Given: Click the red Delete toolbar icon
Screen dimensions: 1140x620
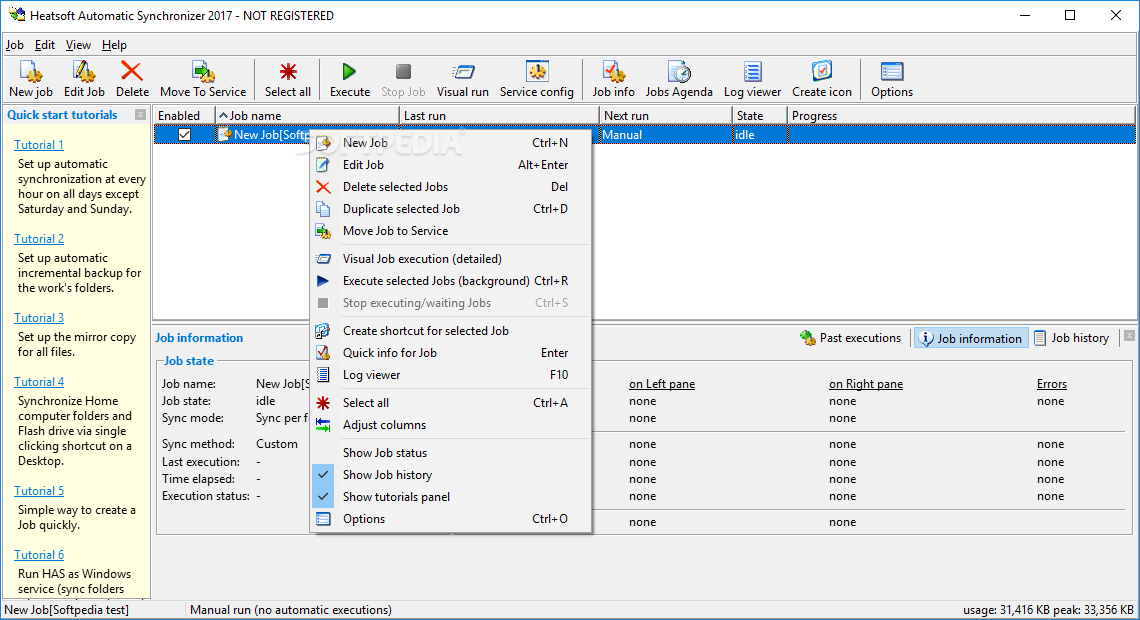Looking at the screenshot, I should [x=132, y=79].
